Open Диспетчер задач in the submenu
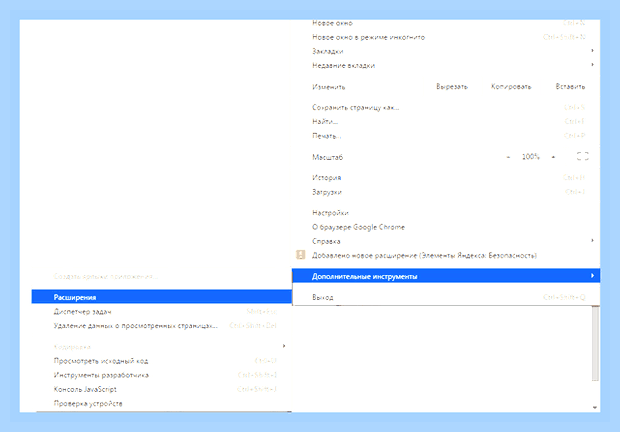The width and height of the screenshot is (620, 432). (x=162, y=311)
